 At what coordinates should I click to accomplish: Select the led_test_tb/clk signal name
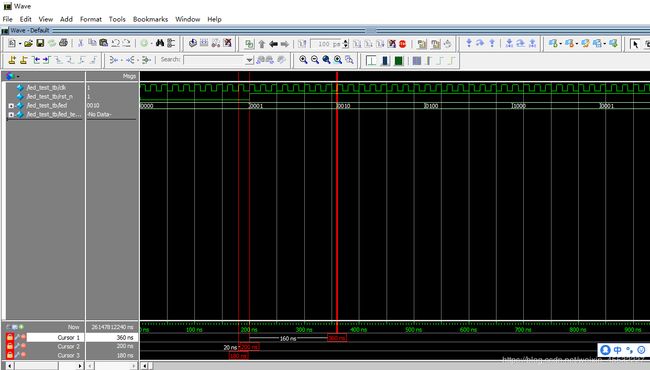click(46, 87)
